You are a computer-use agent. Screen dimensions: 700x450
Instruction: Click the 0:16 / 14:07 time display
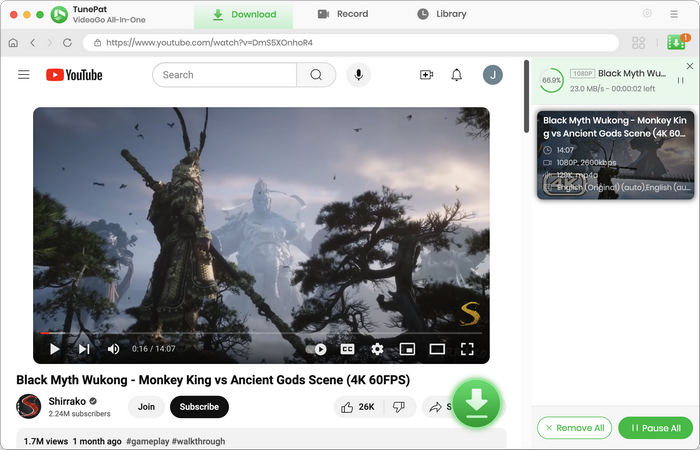154,349
